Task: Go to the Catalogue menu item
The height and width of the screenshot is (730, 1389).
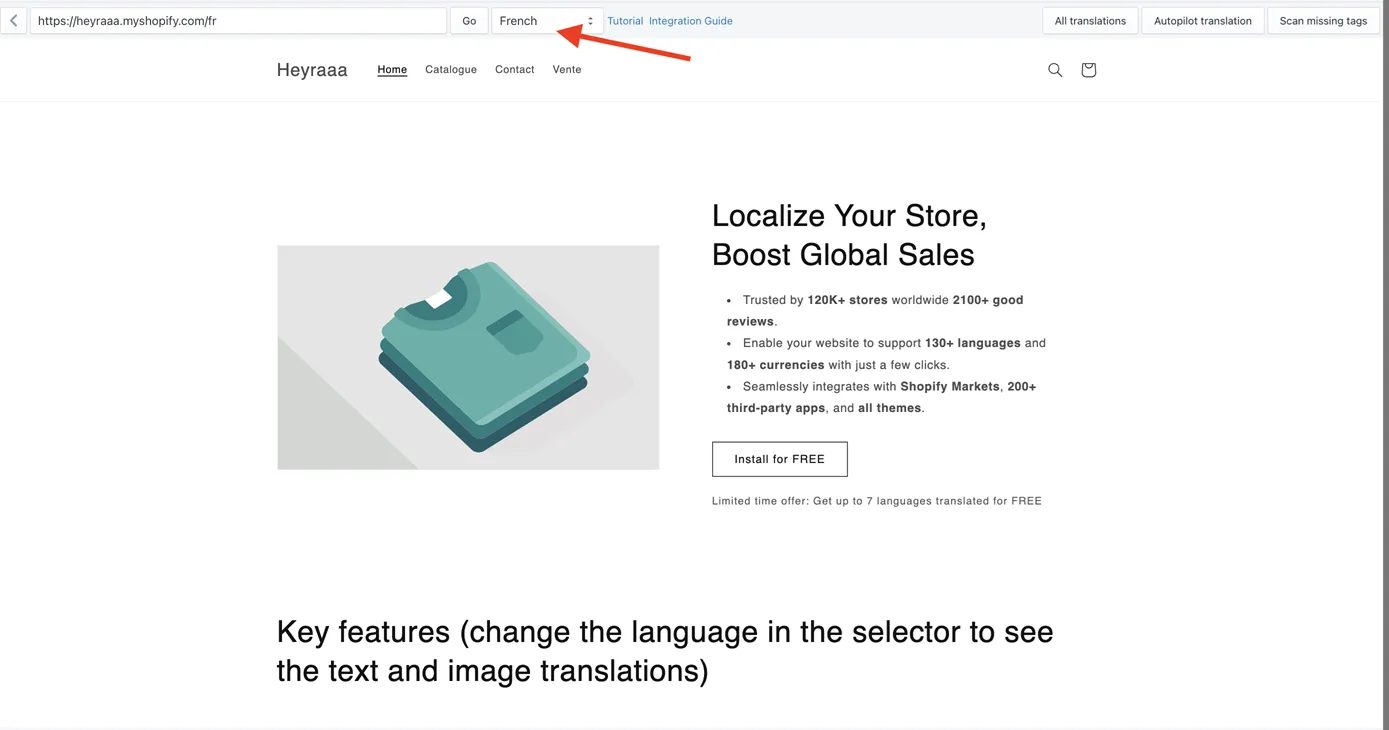Action: [x=451, y=70]
